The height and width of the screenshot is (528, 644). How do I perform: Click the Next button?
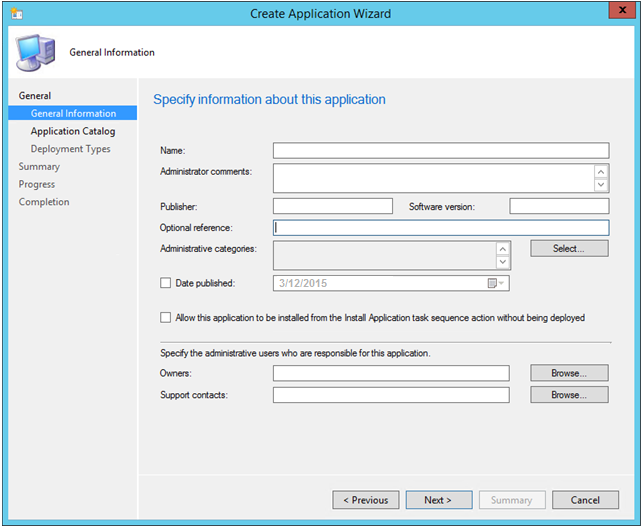[438, 500]
